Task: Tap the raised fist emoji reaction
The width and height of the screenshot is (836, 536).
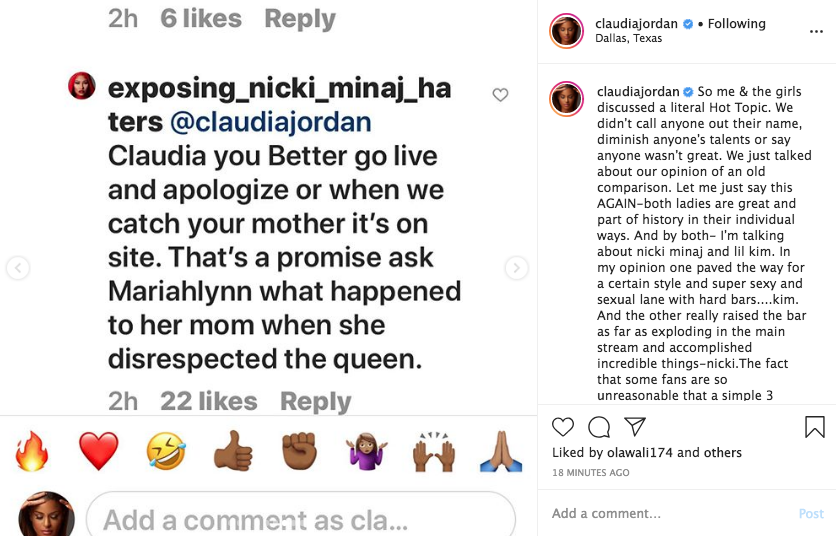Action: click(x=298, y=453)
